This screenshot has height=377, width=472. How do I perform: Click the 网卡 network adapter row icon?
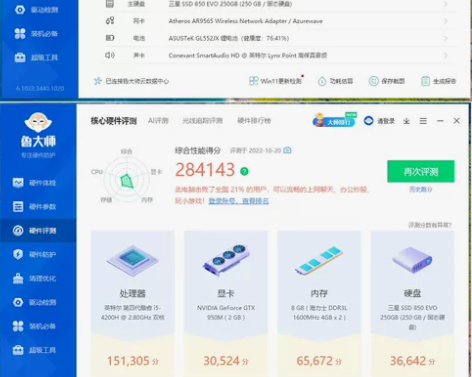click(110, 21)
